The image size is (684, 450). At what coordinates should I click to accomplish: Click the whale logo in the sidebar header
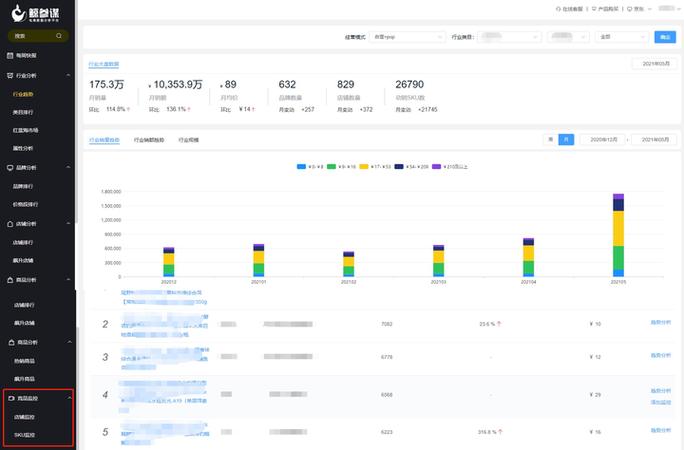pos(19,13)
